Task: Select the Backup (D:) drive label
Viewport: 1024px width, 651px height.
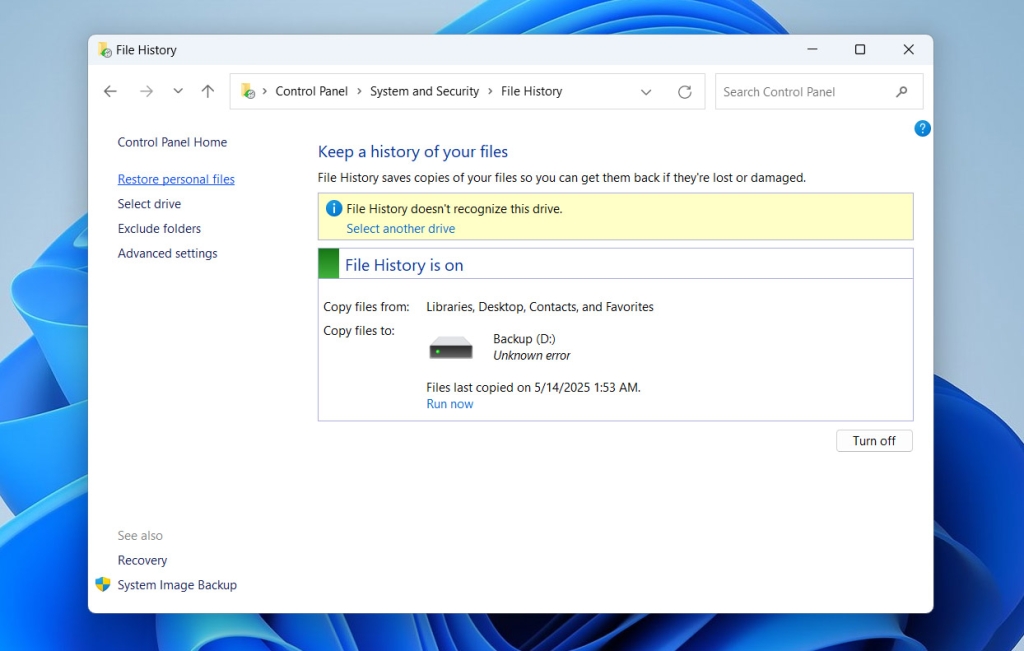Action: [524, 339]
